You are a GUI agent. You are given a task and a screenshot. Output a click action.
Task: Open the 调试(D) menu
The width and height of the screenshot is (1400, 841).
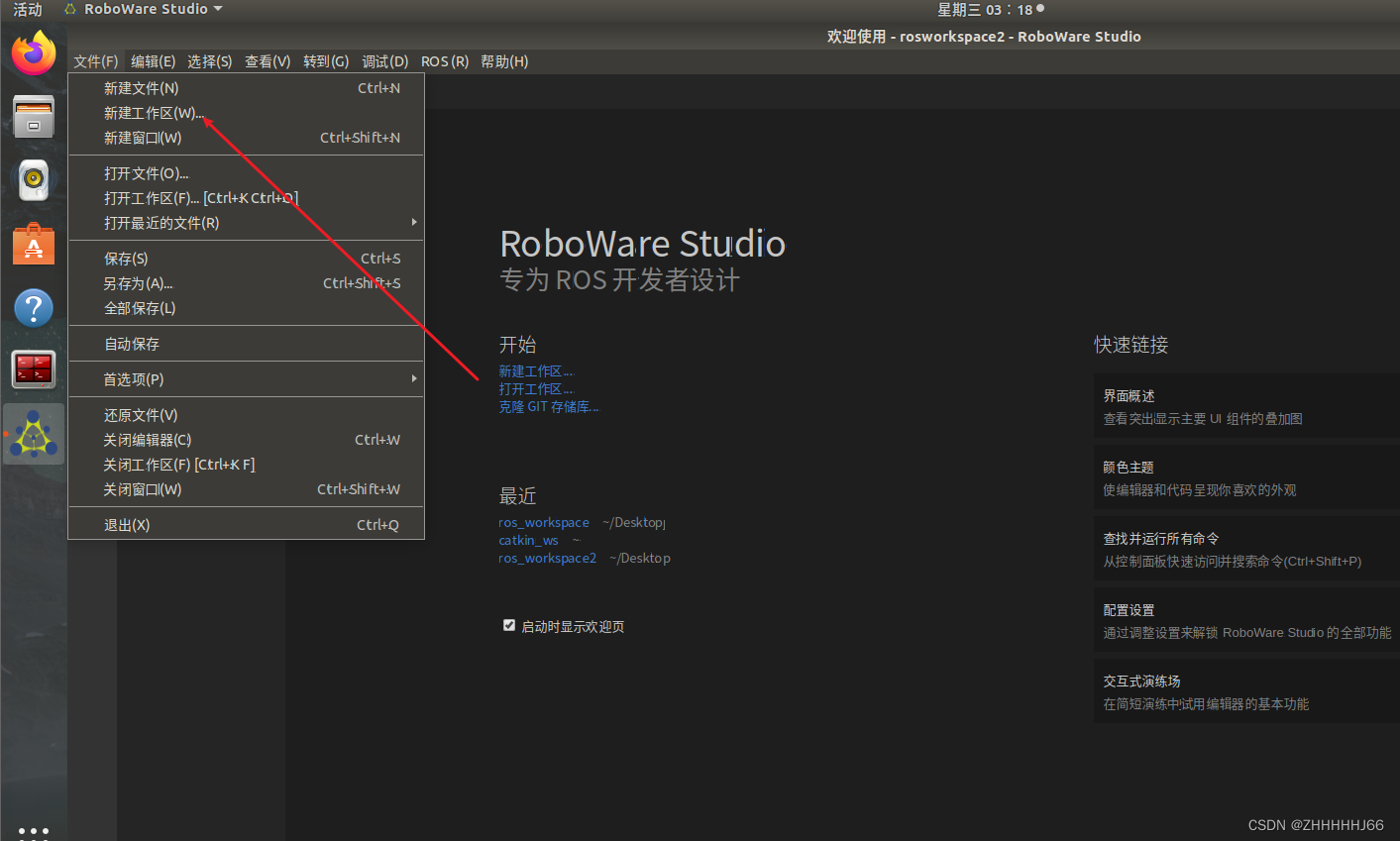pyautogui.click(x=385, y=61)
